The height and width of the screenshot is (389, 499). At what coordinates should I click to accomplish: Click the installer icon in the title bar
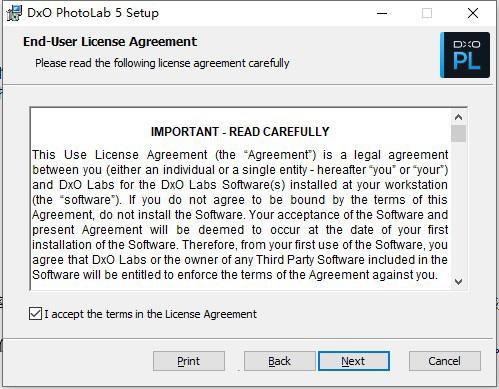click(x=14, y=13)
